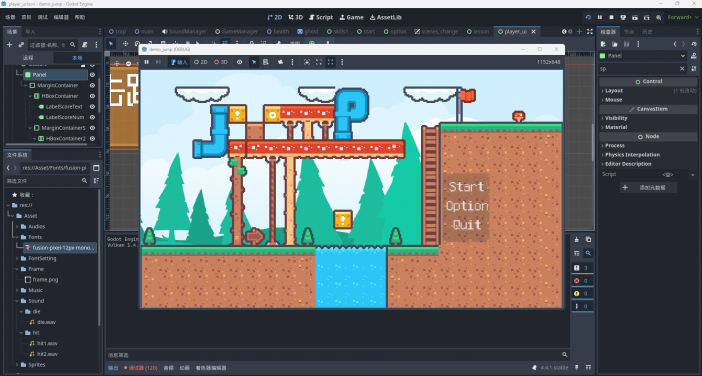Pause the game in demo_jump debug window

tap(146, 62)
